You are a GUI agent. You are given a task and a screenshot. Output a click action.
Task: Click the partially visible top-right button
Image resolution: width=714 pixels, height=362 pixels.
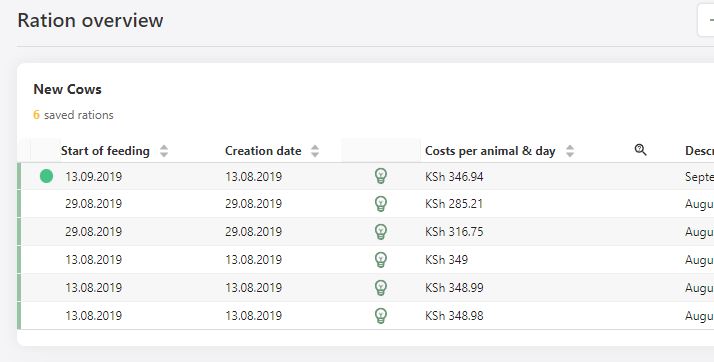tap(706, 20)
